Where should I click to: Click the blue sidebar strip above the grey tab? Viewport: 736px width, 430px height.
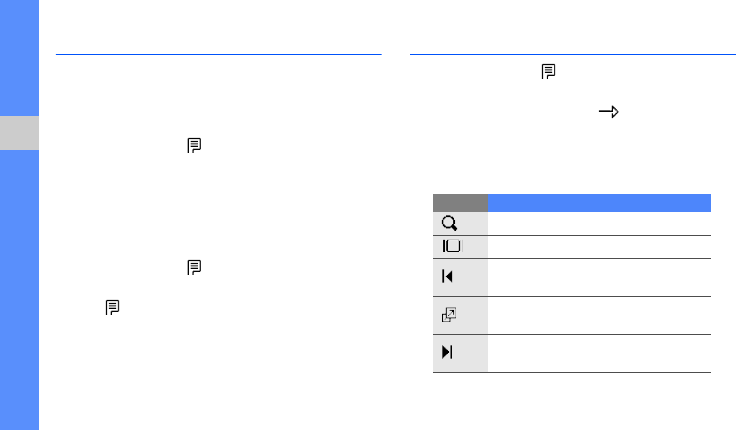[x=19, y=60]
